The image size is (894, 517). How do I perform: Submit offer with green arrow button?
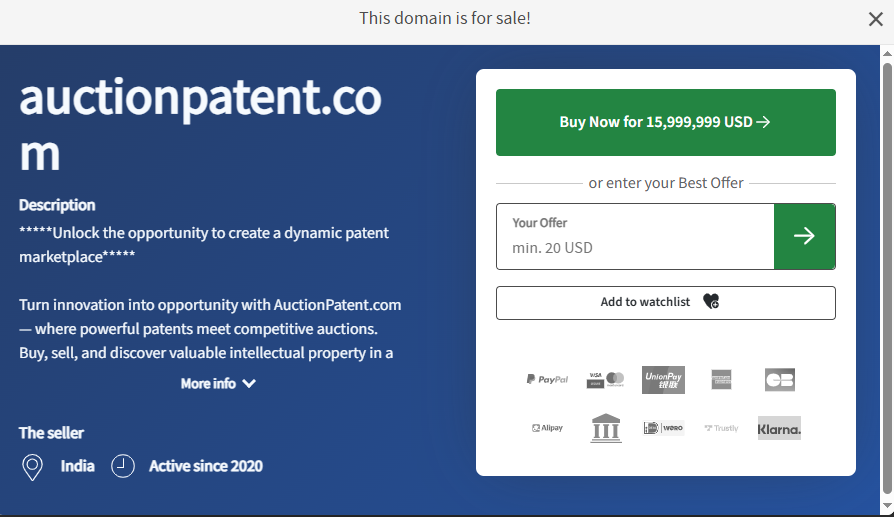point(804,236)
